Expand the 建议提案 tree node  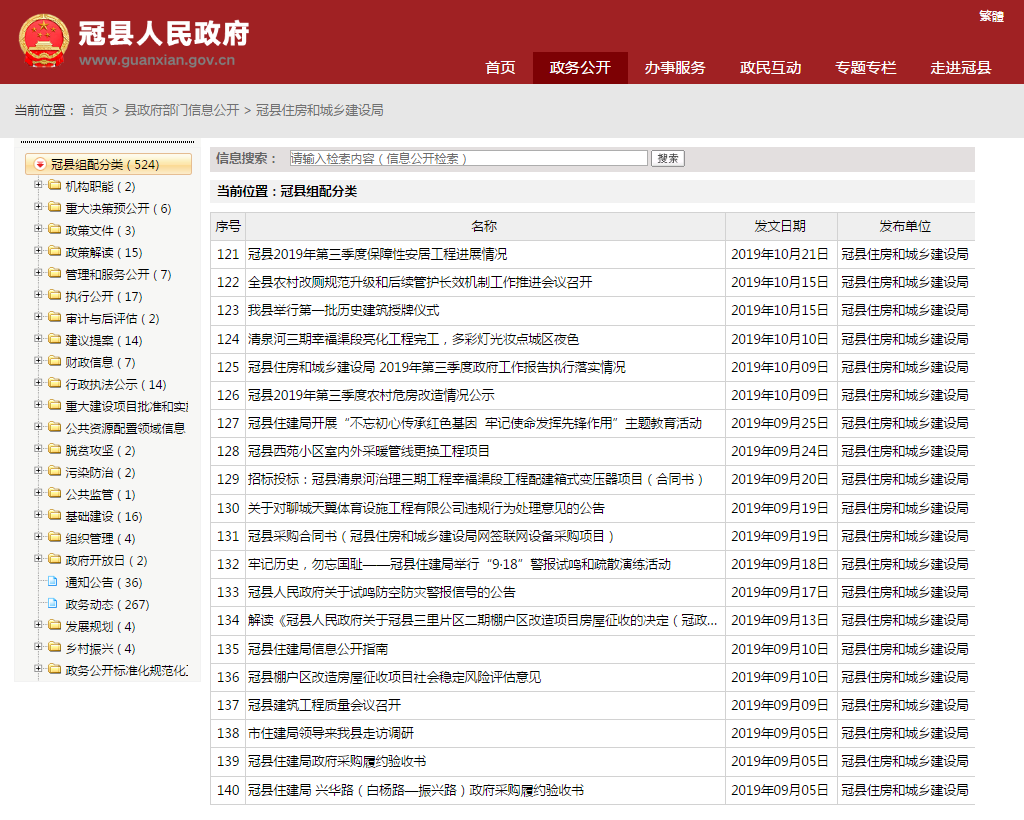click(38, 339)
